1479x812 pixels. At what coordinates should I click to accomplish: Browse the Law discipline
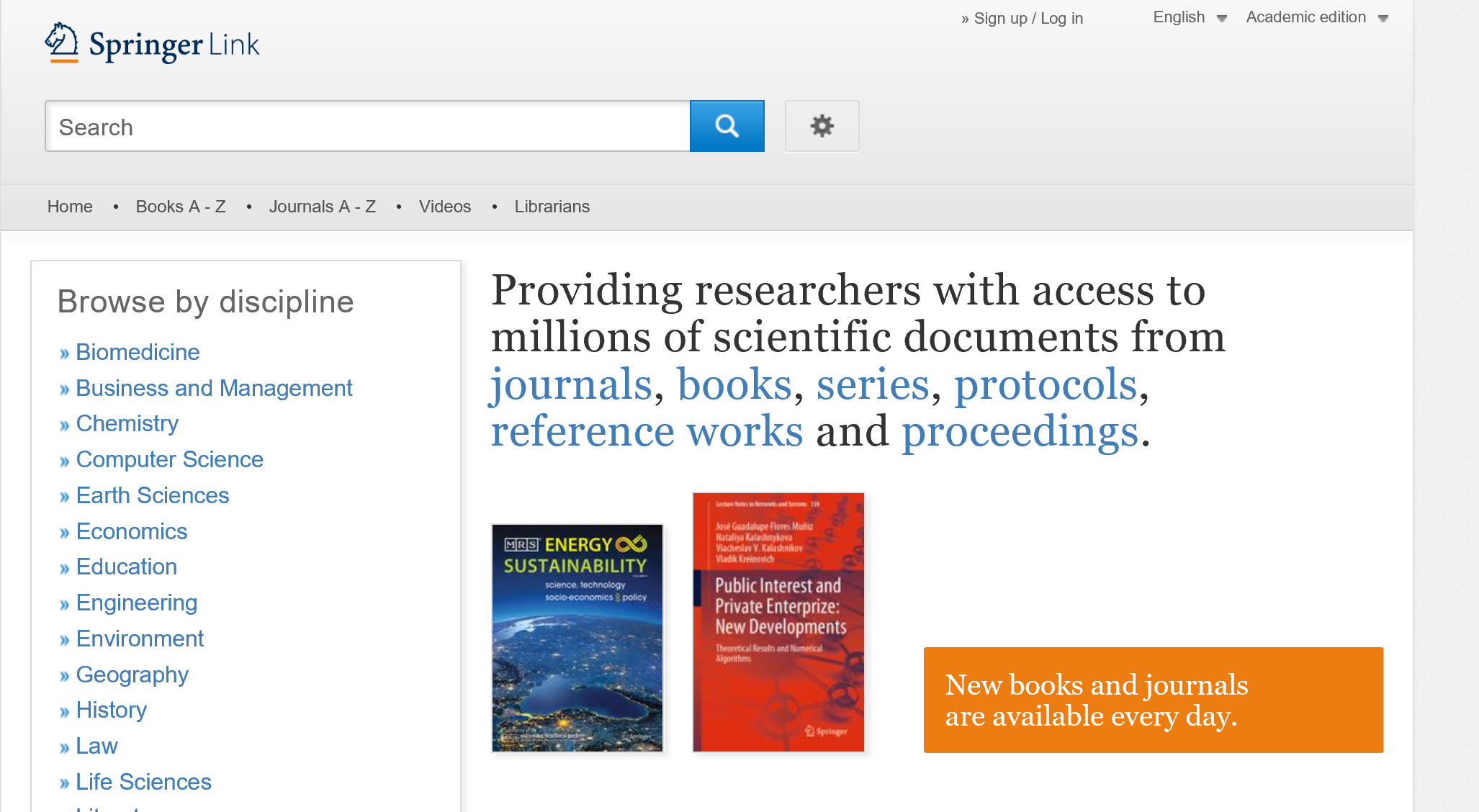[x=96, y=746]
